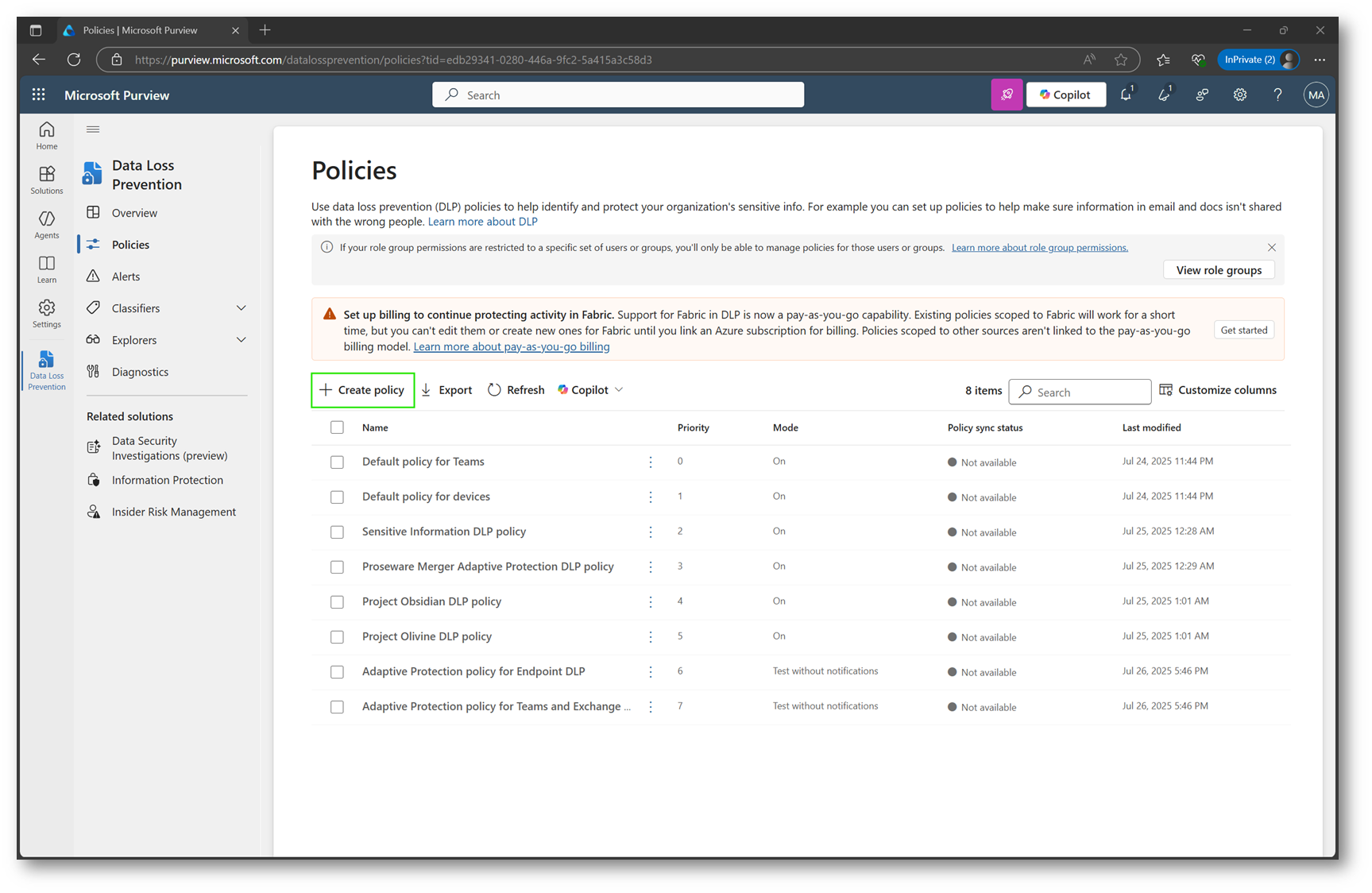The height and width of the screenshot is (893, 1372).
Task: Expand Classifiers menu chevron
Action: point(241,308)
